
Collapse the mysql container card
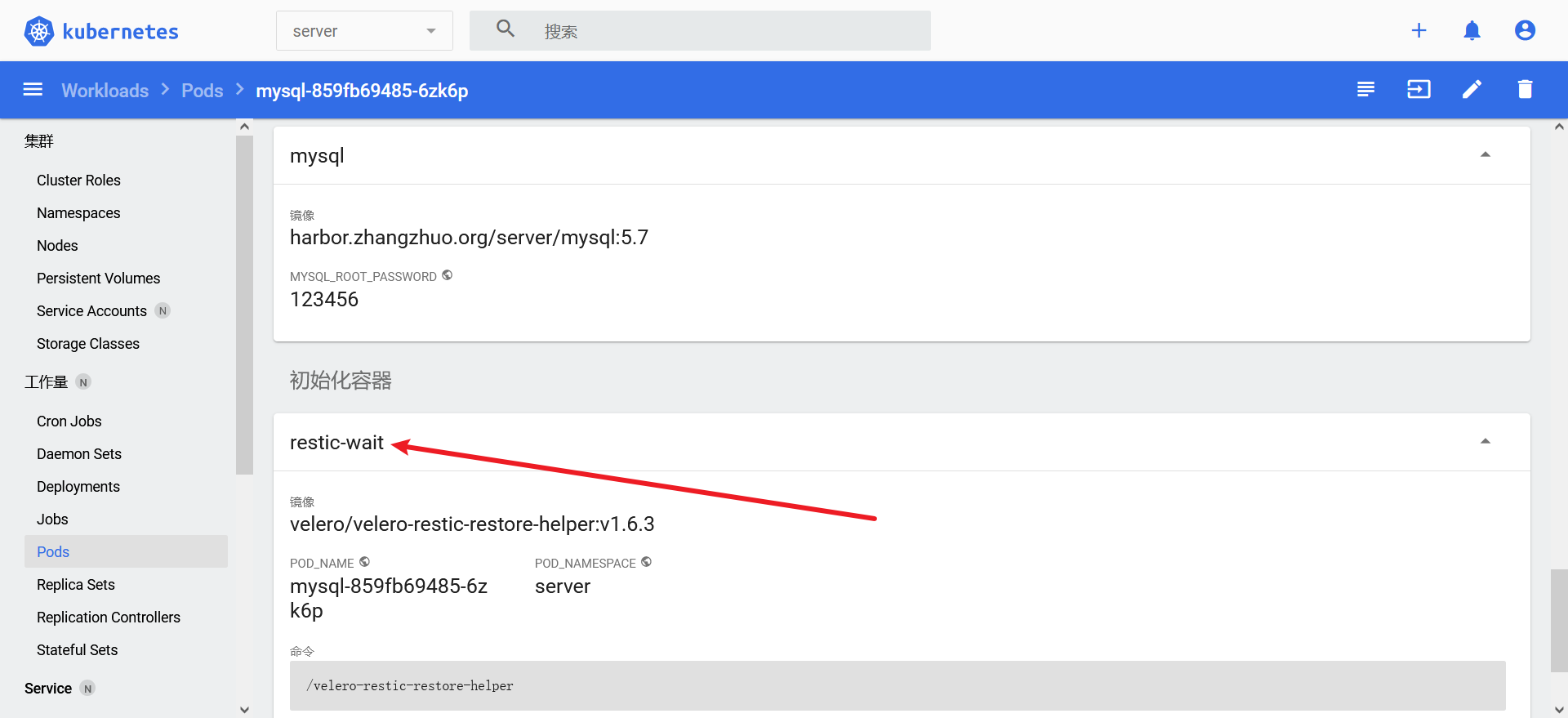click(x=1486, y=154)
